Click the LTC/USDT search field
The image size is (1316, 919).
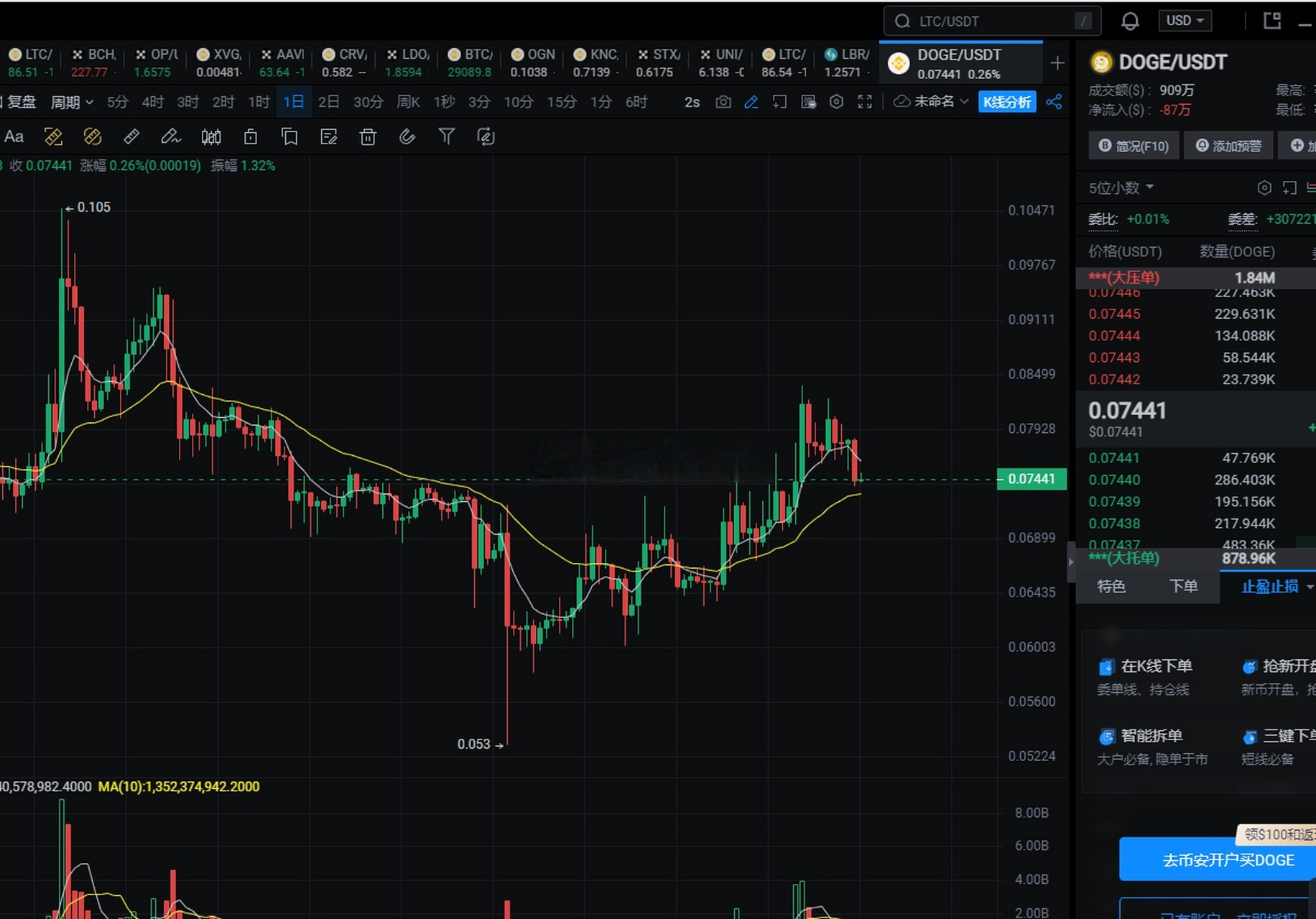click(992, 21)
